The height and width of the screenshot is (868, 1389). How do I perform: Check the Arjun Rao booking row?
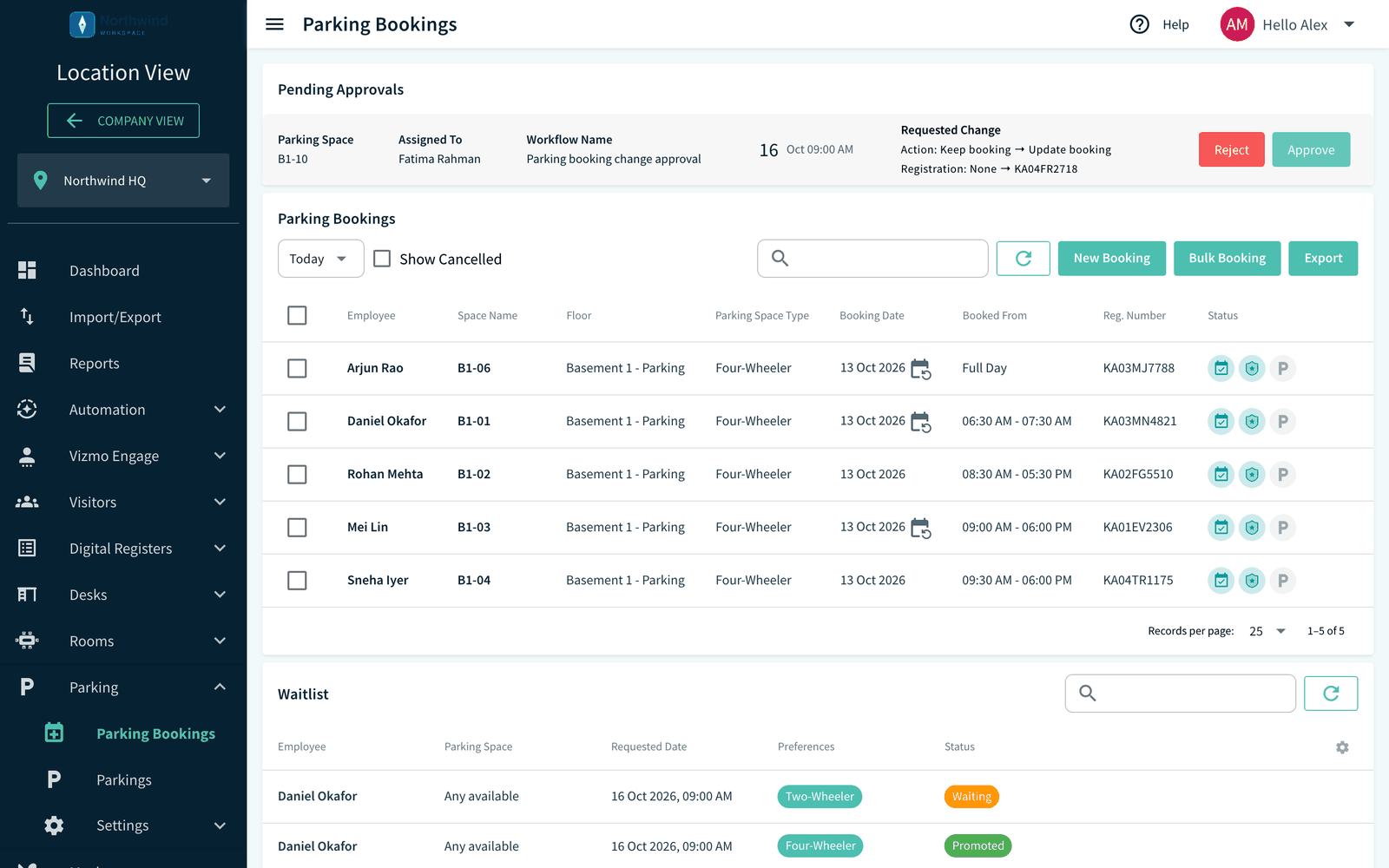click(x=297, y=368)
